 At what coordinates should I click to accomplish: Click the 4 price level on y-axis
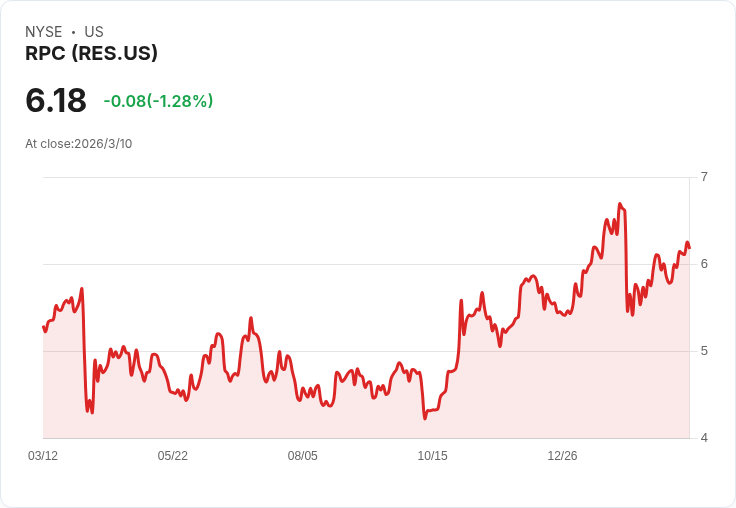704,438
